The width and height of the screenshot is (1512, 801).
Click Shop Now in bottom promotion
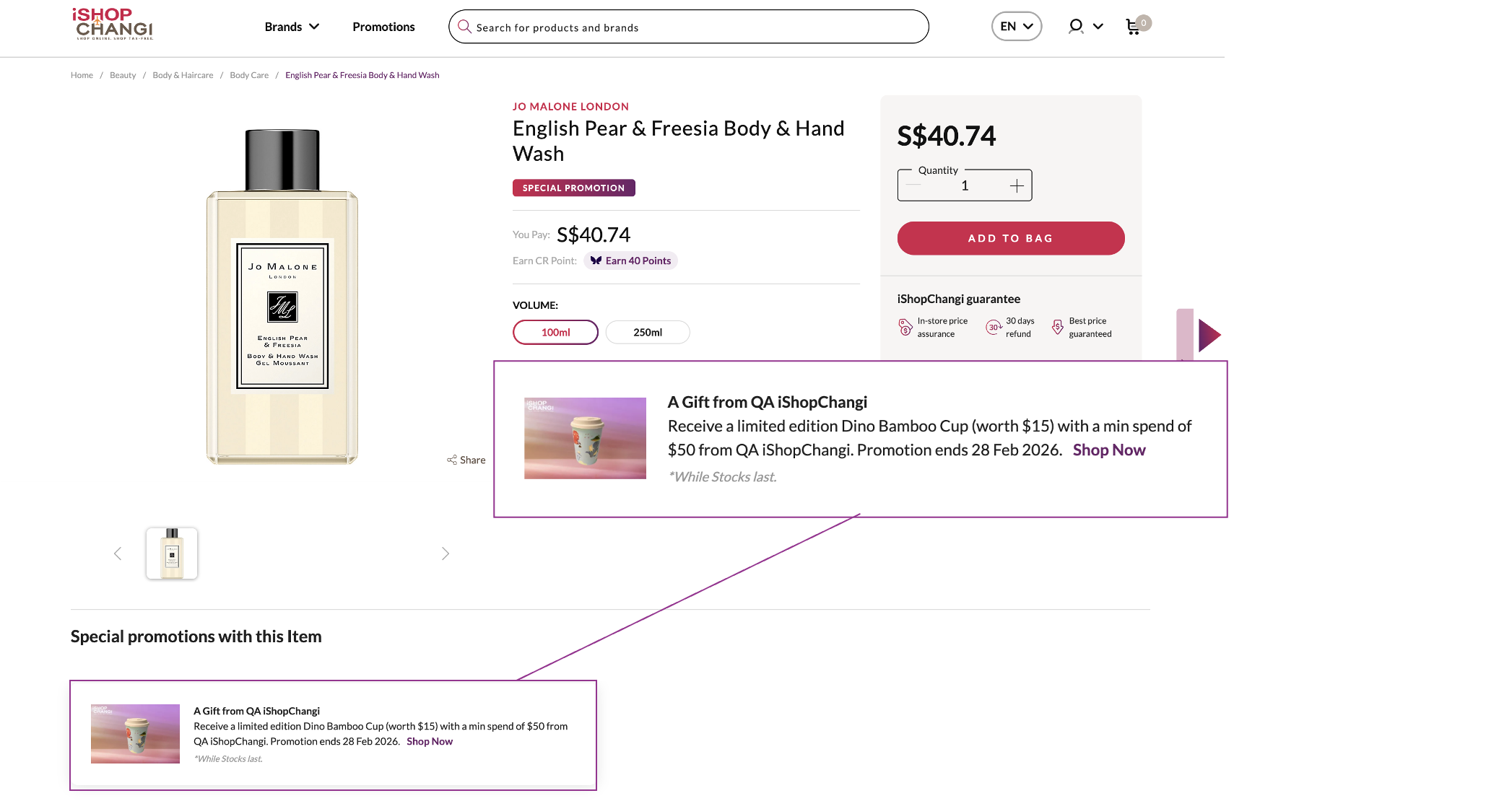pos(430,741)
